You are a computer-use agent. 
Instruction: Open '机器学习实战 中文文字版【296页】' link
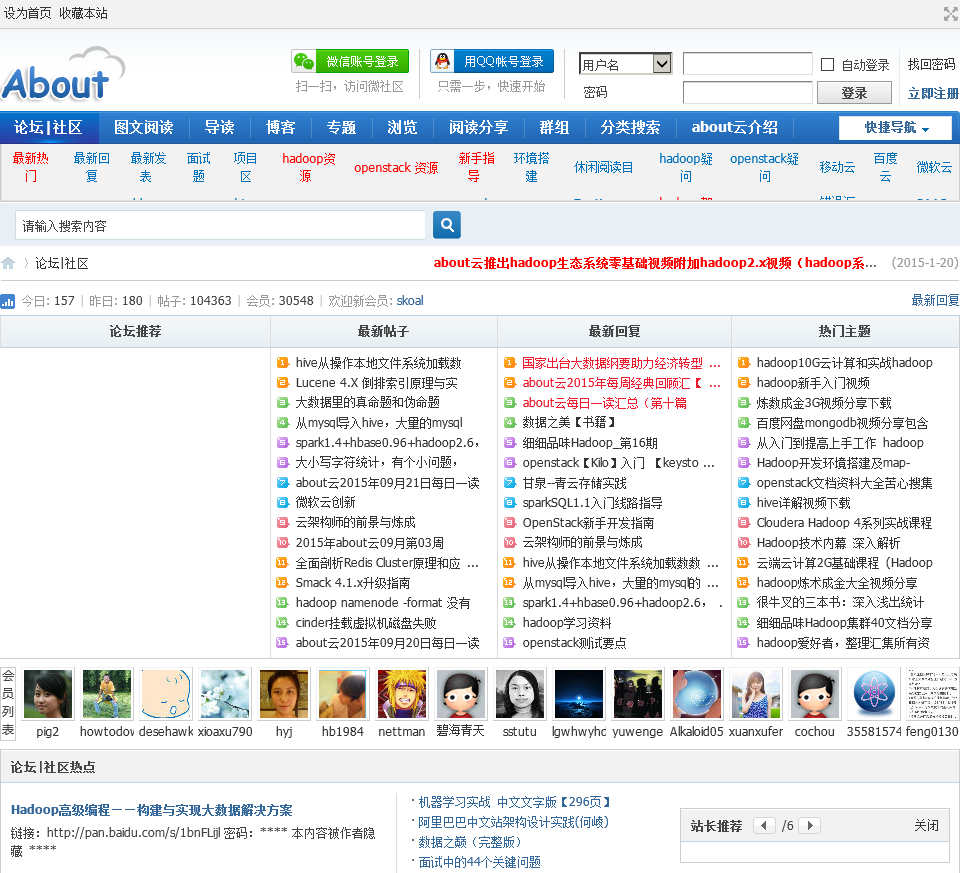[x=515, y=802]
